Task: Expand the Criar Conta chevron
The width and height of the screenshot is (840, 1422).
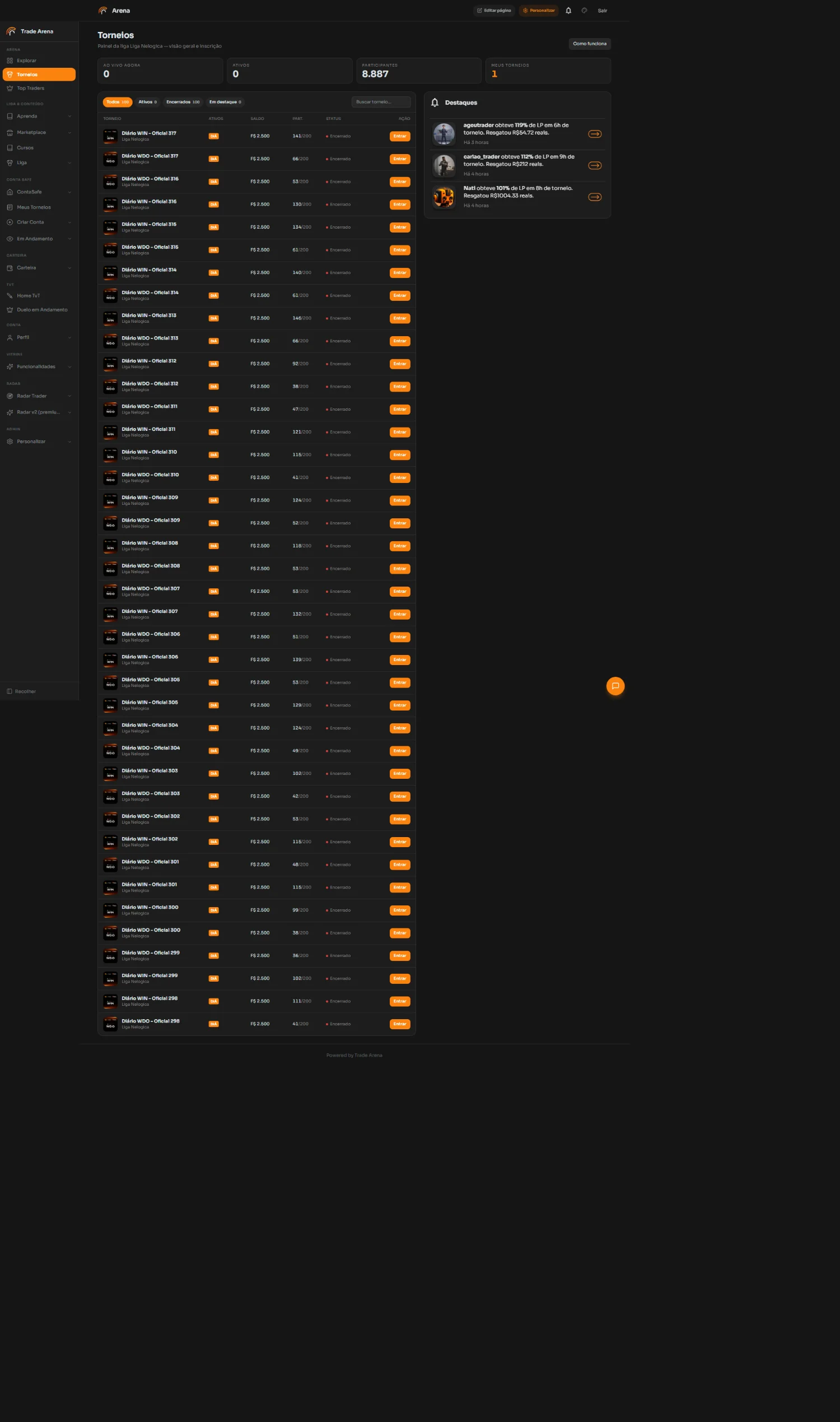Action: coord(69,222)
